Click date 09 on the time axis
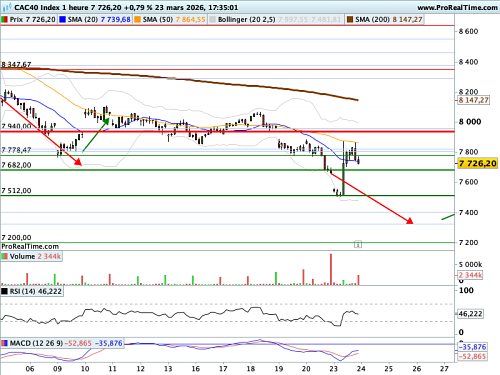 [57, 369]
